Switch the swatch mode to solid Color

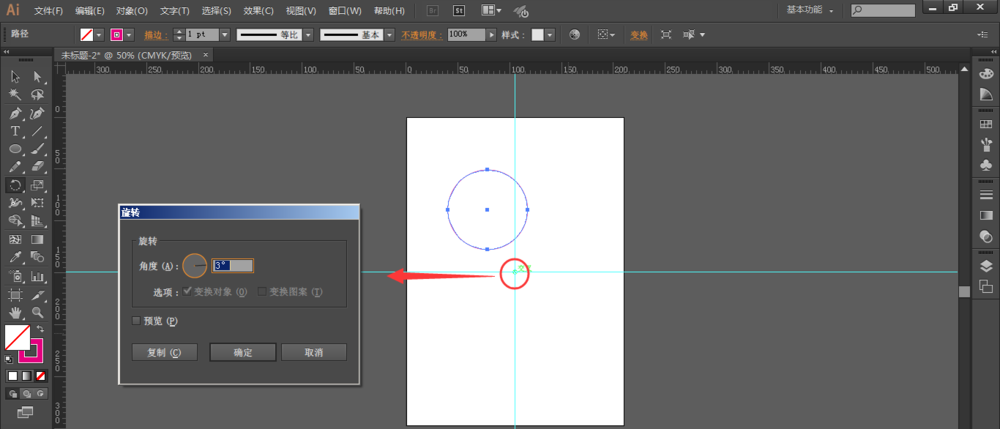(12, 375)
